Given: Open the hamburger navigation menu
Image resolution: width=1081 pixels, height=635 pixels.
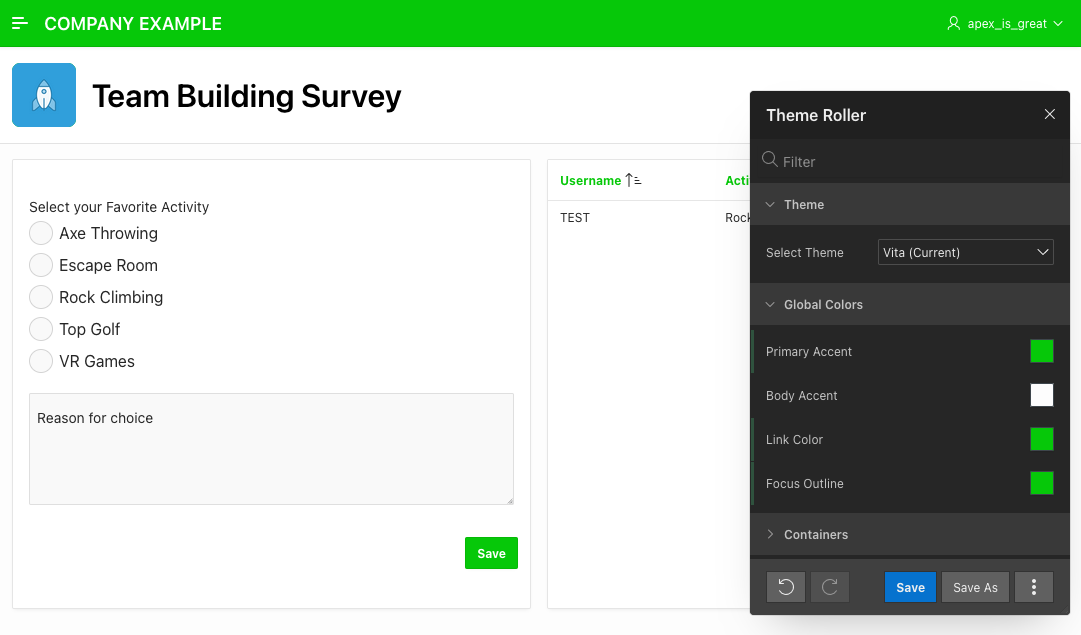Looking at the screenshot, I should tap(20, 23).
